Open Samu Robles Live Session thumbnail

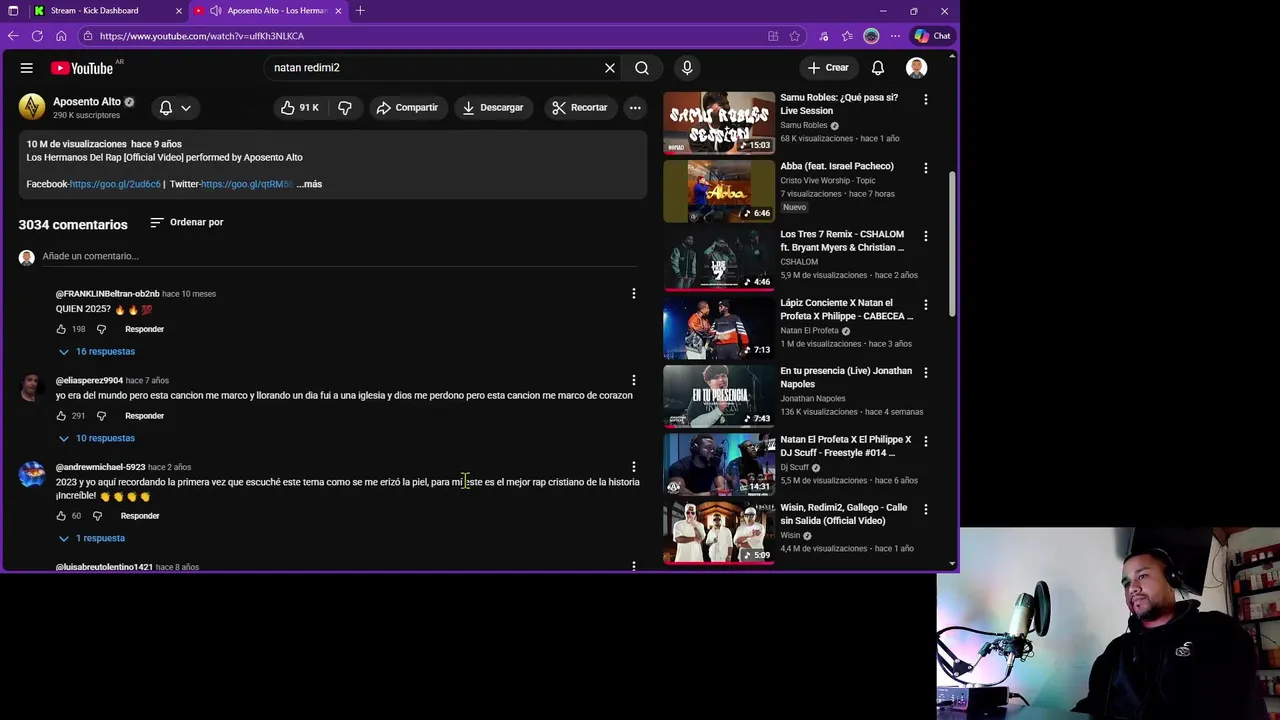click(719, 123)
